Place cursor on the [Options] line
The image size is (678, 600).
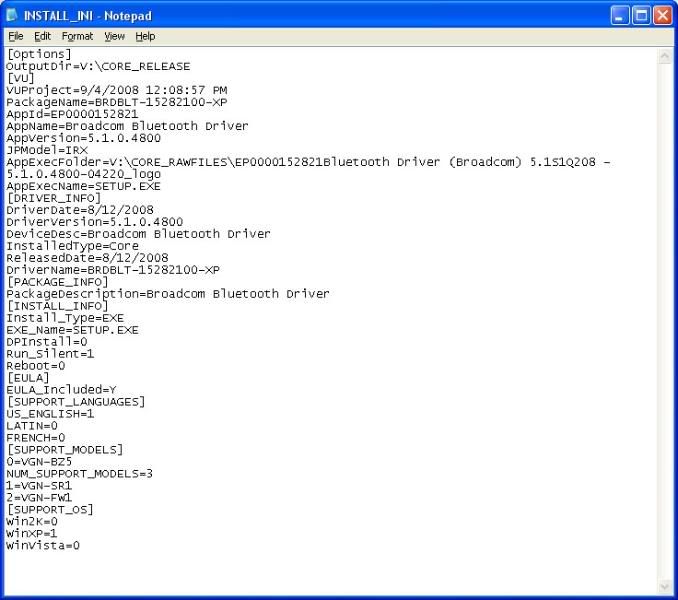tap(39, 54)
